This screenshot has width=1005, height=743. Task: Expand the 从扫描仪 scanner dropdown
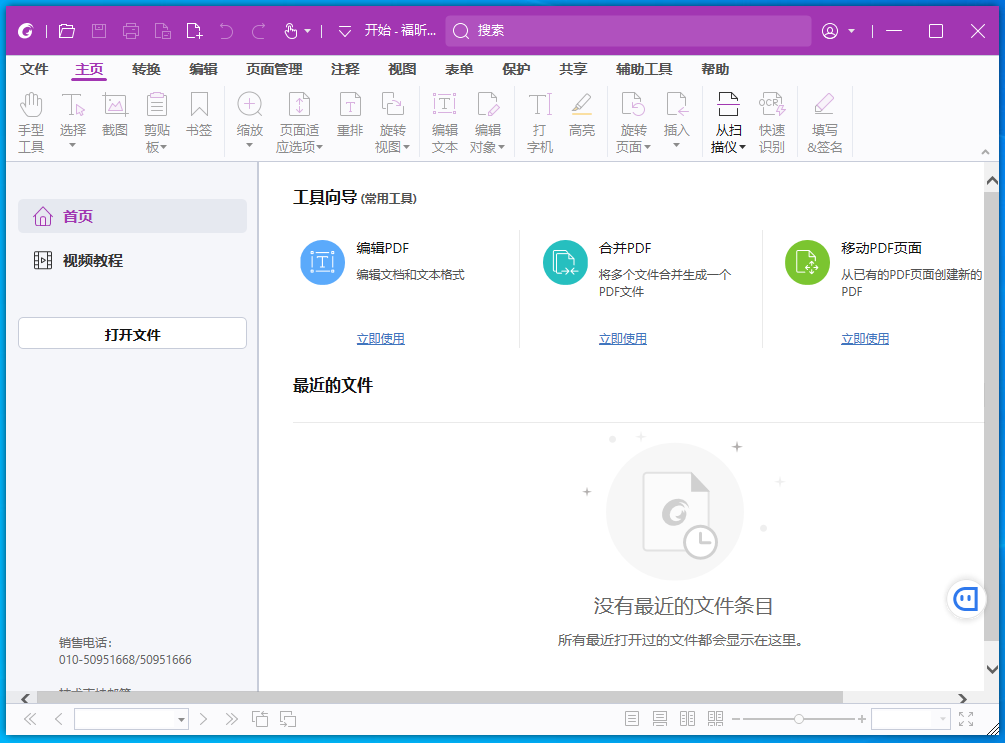coord(728,146)
